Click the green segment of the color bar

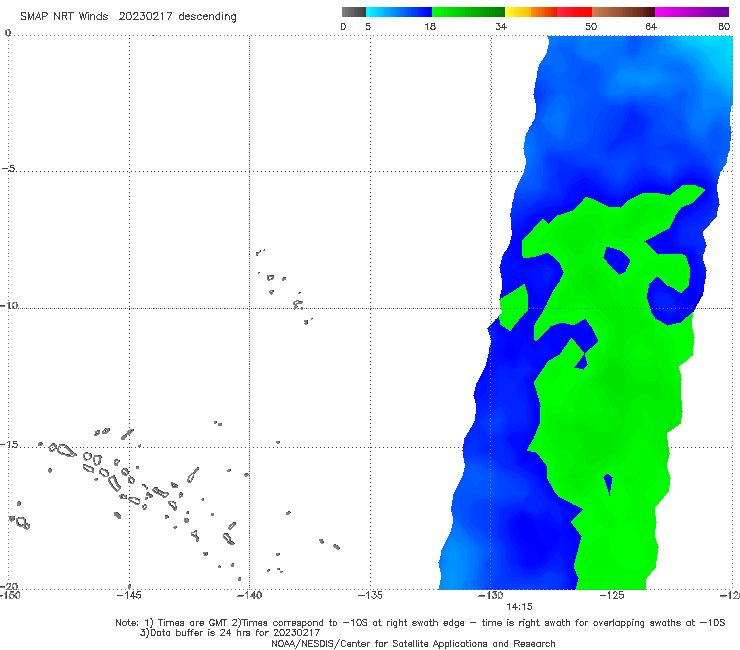point(468,12)
